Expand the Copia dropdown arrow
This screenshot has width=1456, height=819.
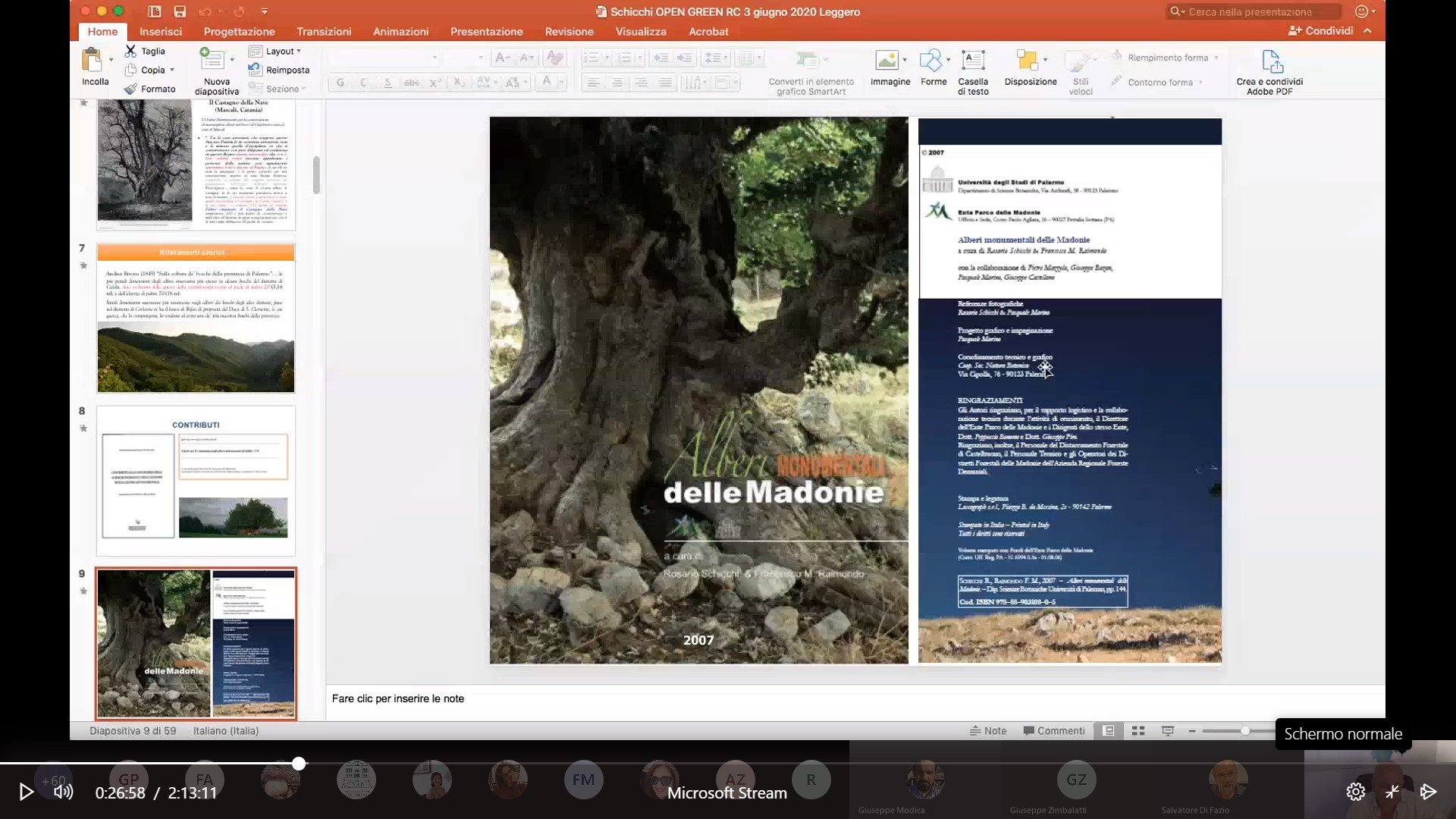coord(172,70)
